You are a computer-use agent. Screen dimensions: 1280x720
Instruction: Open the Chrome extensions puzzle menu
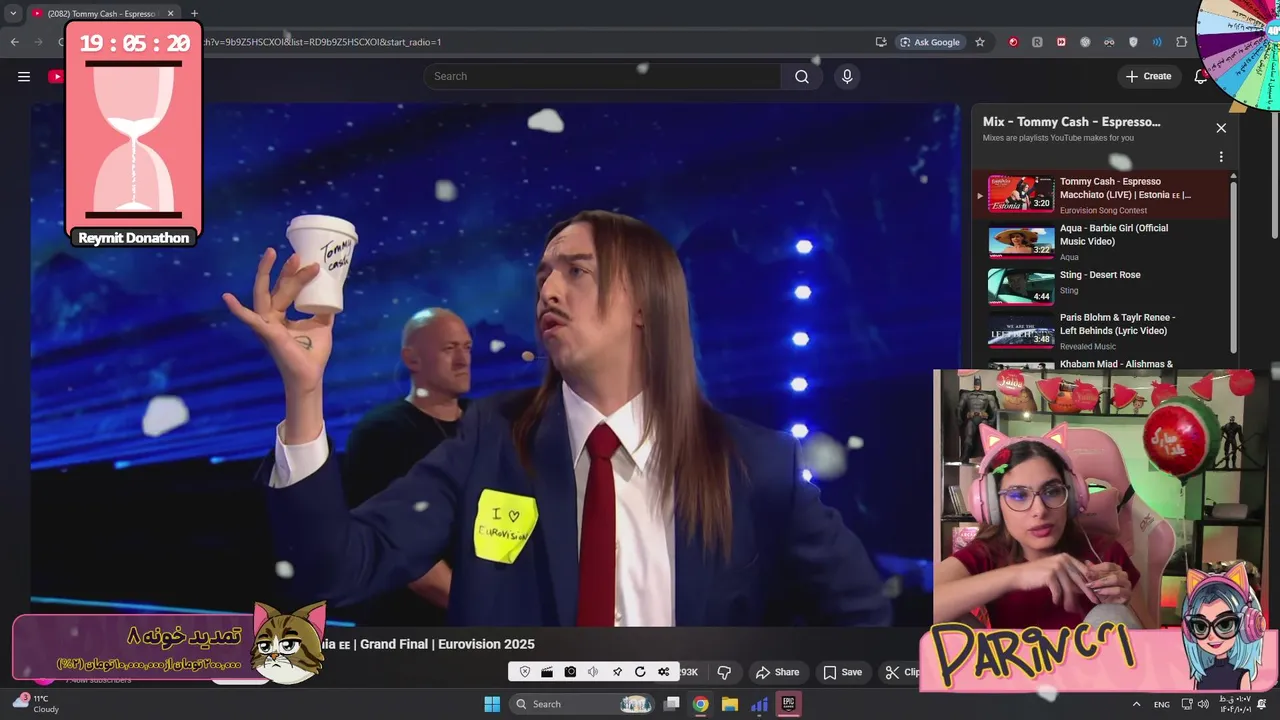(x=1182, y=42)
